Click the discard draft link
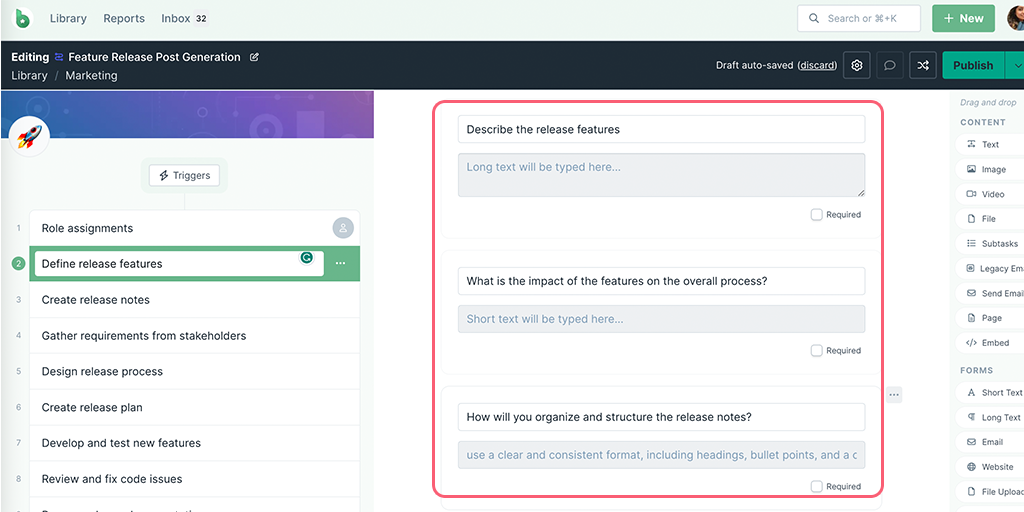The width and height of the screenshot is (1024, 512). click(817, 66)
